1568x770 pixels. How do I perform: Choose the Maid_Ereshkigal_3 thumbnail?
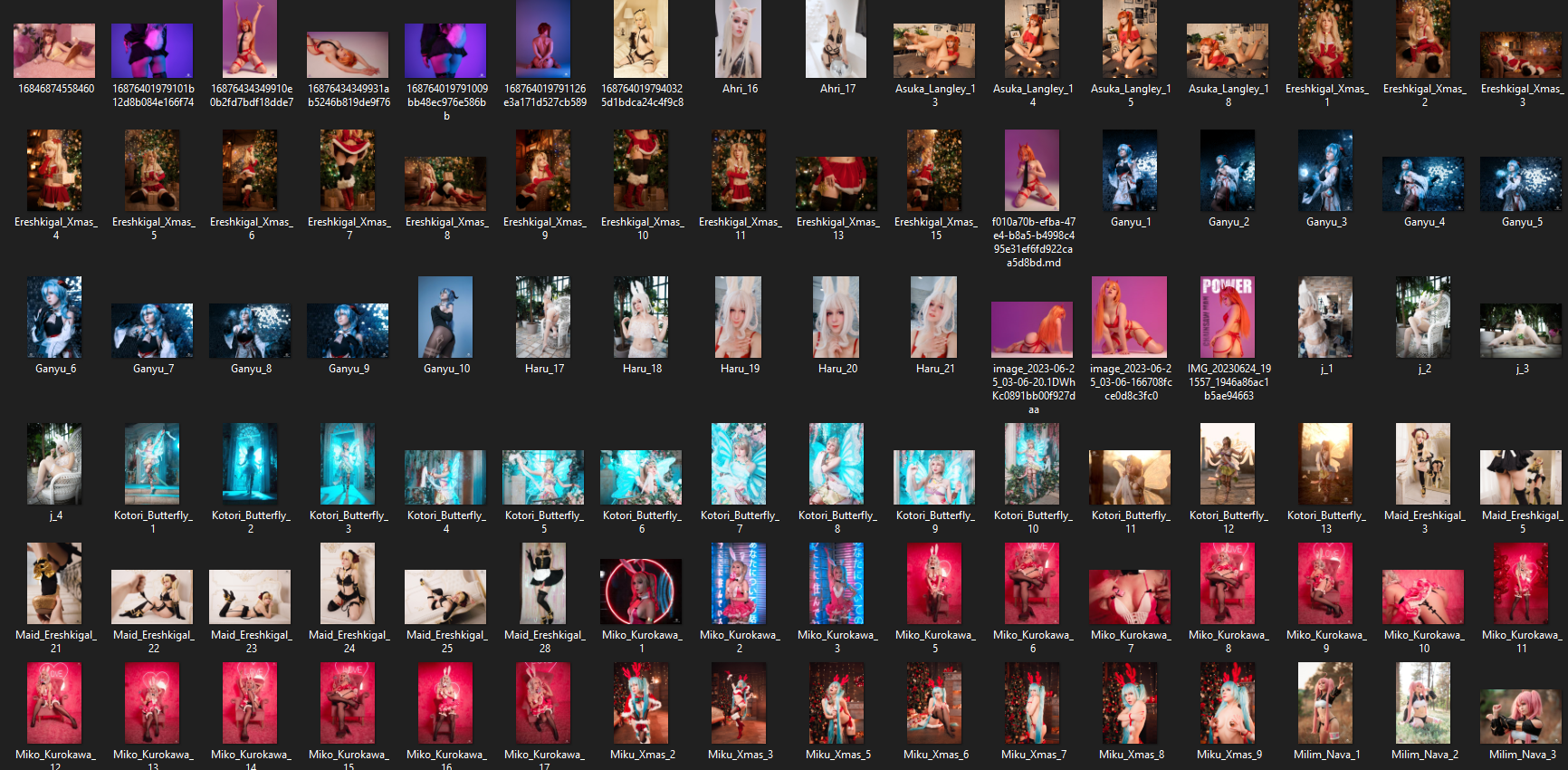coord(1424,464)
